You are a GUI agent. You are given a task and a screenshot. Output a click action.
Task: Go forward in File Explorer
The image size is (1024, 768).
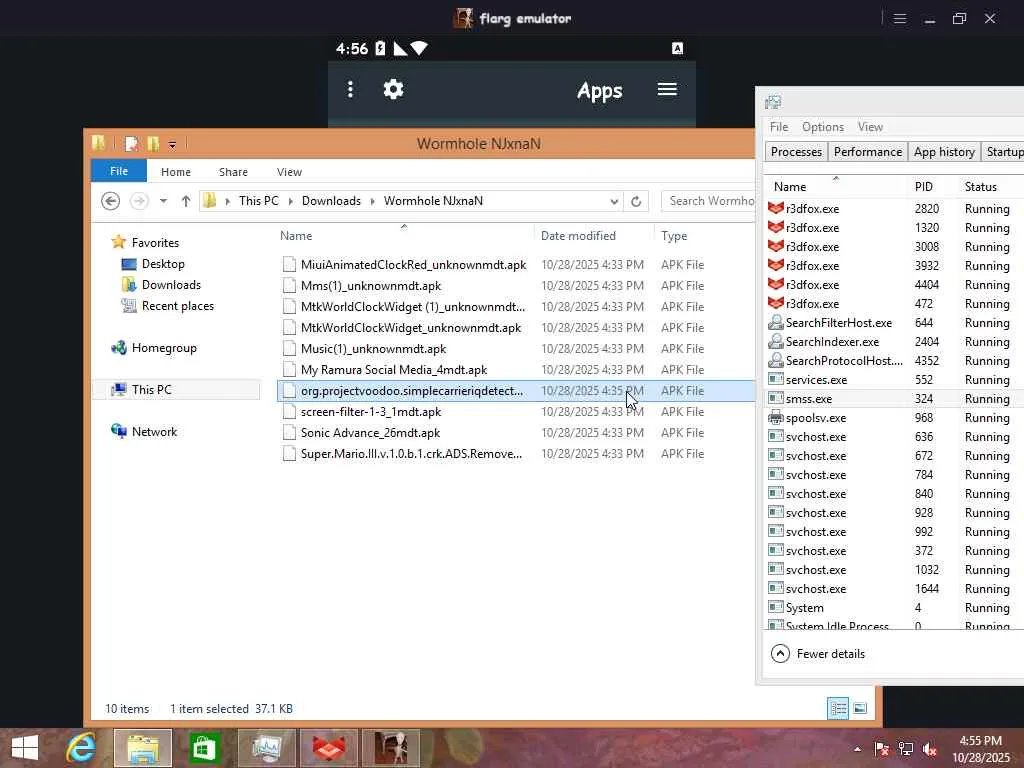click(139, 200)
